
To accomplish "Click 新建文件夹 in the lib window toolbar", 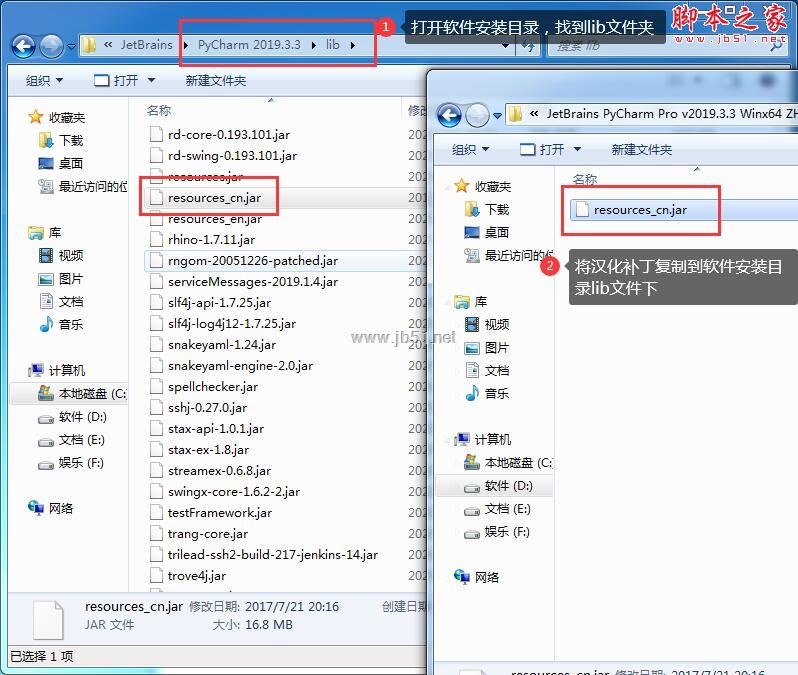I will pos(216,80).
